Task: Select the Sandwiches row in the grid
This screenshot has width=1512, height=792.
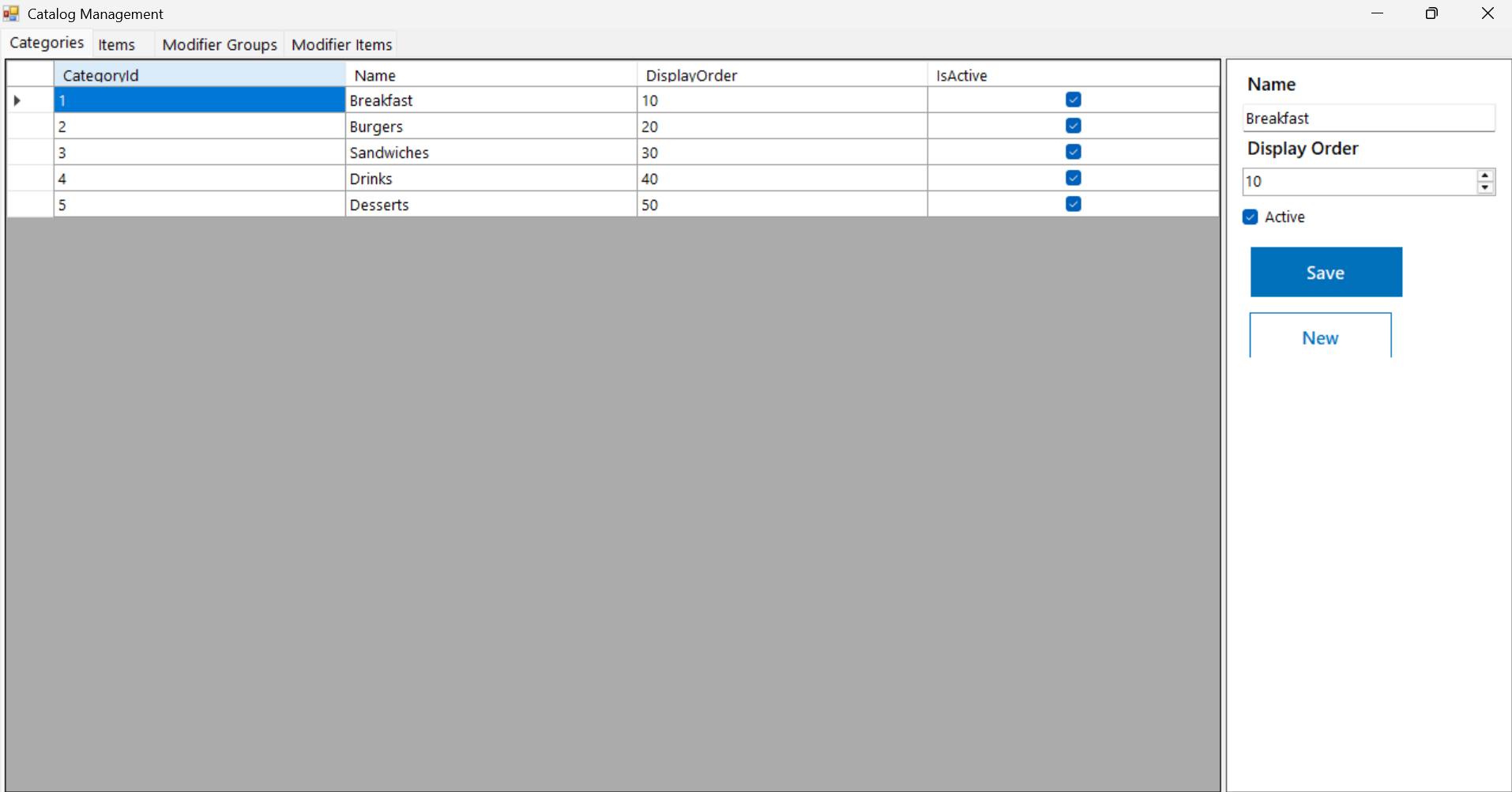Action: [490, 152]
